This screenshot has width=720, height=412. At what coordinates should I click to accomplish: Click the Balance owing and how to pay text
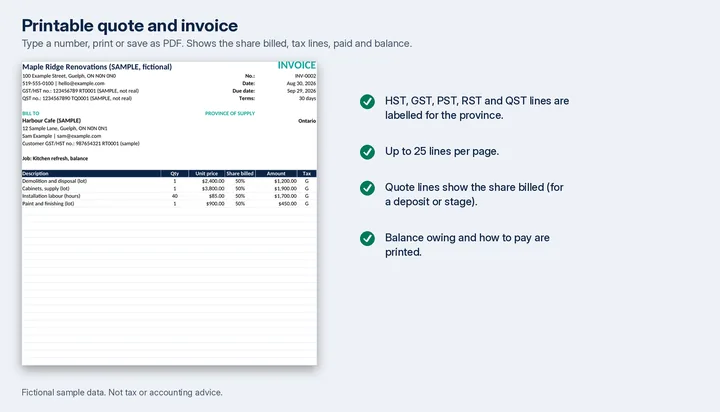coord(467,245)
